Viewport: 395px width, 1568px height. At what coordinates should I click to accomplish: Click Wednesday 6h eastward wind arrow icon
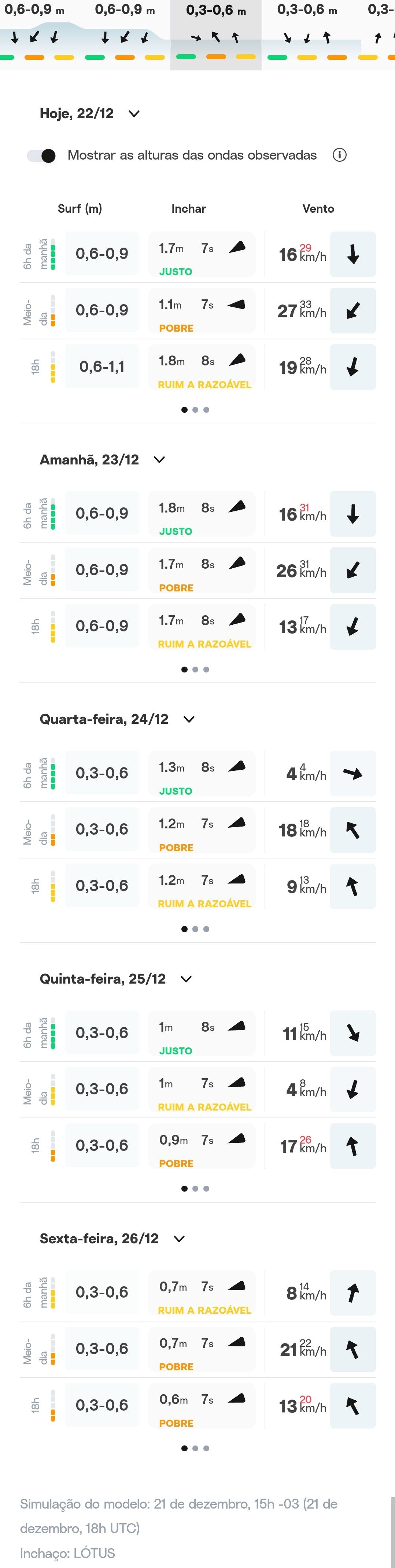tap(352, 774)
